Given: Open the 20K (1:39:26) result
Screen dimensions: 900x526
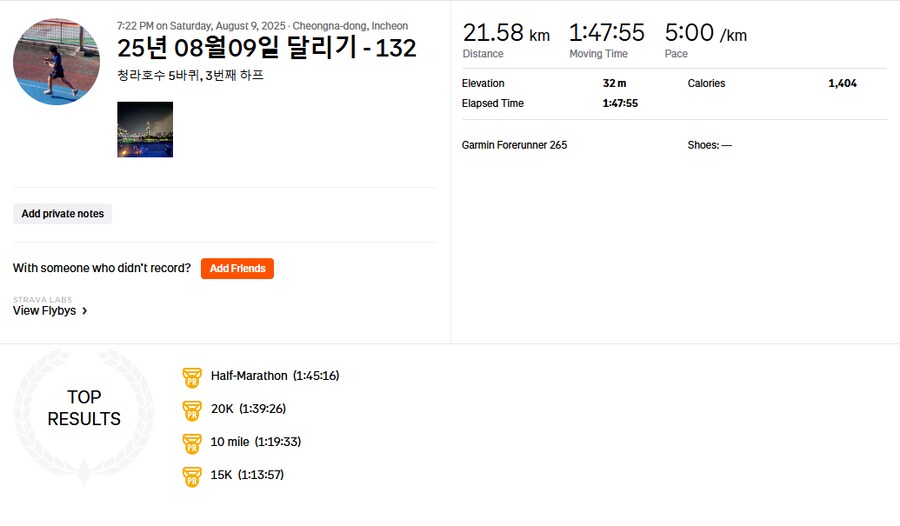Looking at the screenshot, I should [249, 408].
